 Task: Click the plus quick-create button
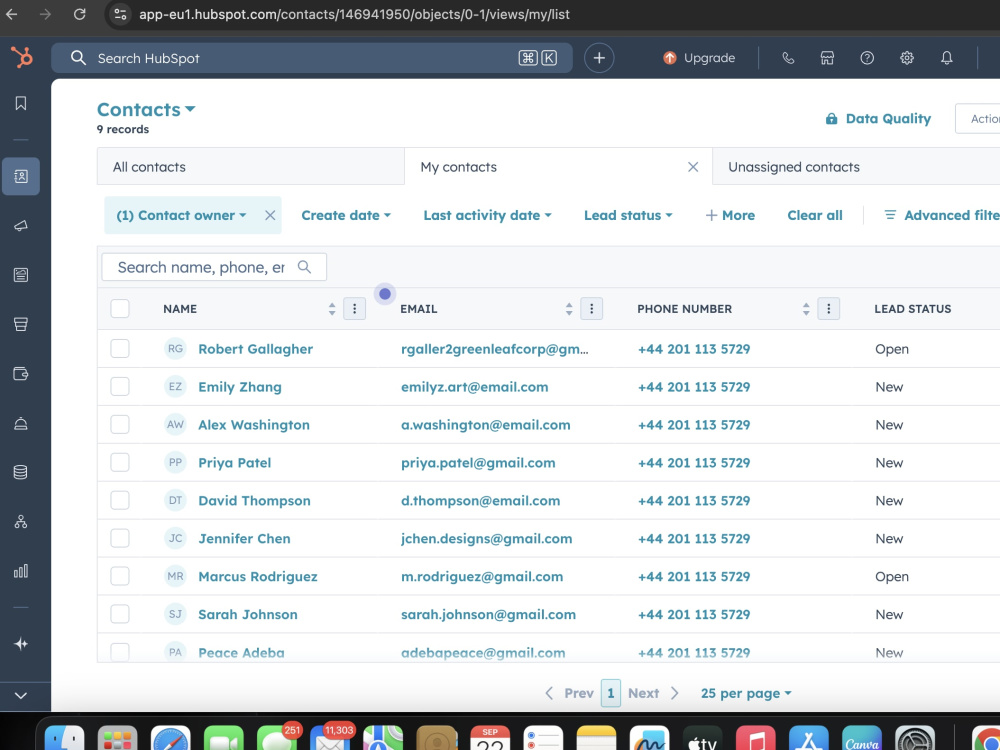(599, 58)
